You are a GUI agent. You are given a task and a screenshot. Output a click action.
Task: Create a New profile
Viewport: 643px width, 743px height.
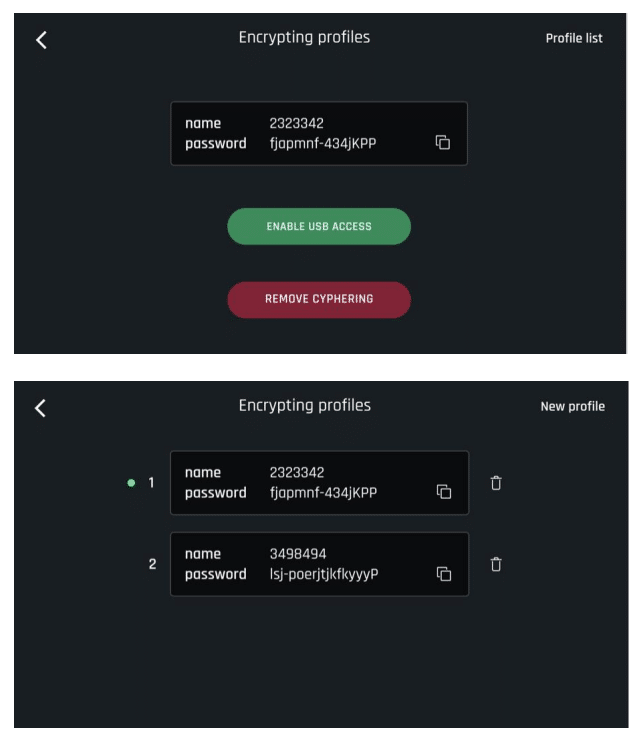coord(572,407)
